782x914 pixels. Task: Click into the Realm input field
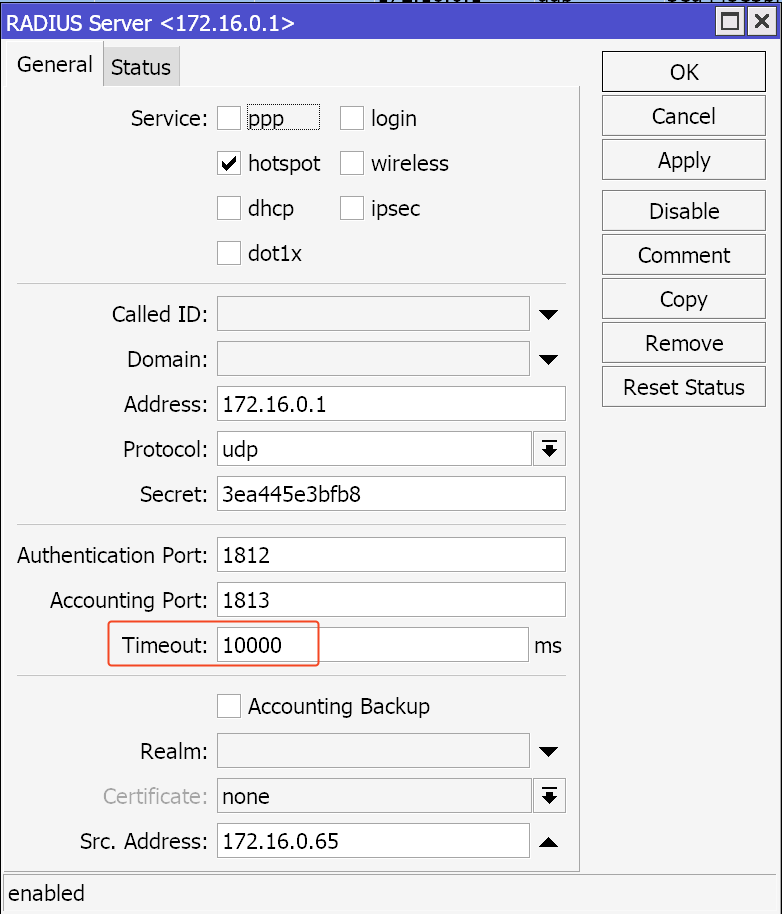click(373, 751)
